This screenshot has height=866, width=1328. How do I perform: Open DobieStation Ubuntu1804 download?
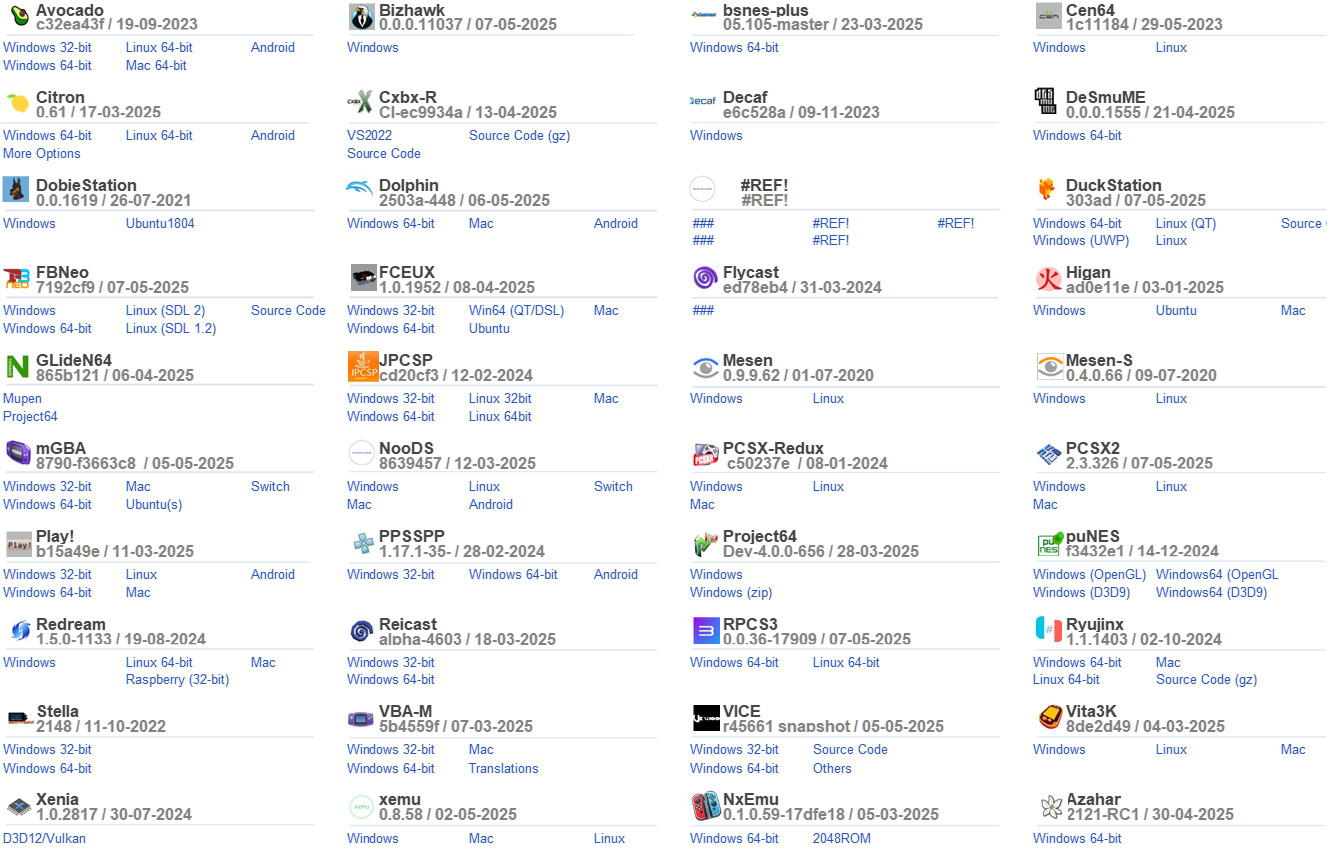[160, 223]
